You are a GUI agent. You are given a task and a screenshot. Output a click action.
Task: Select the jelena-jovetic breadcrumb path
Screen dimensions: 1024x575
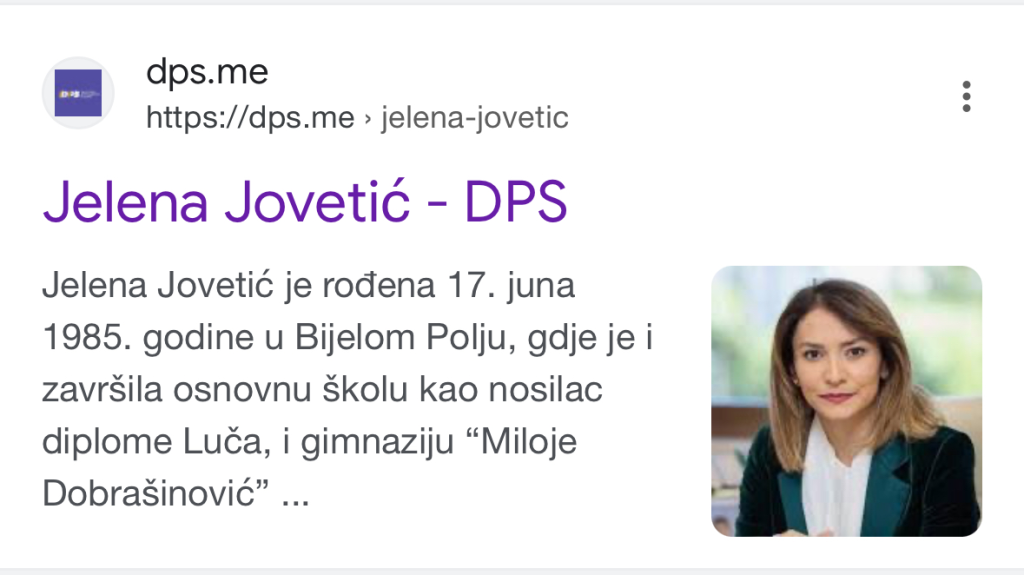tap(475, 118)
